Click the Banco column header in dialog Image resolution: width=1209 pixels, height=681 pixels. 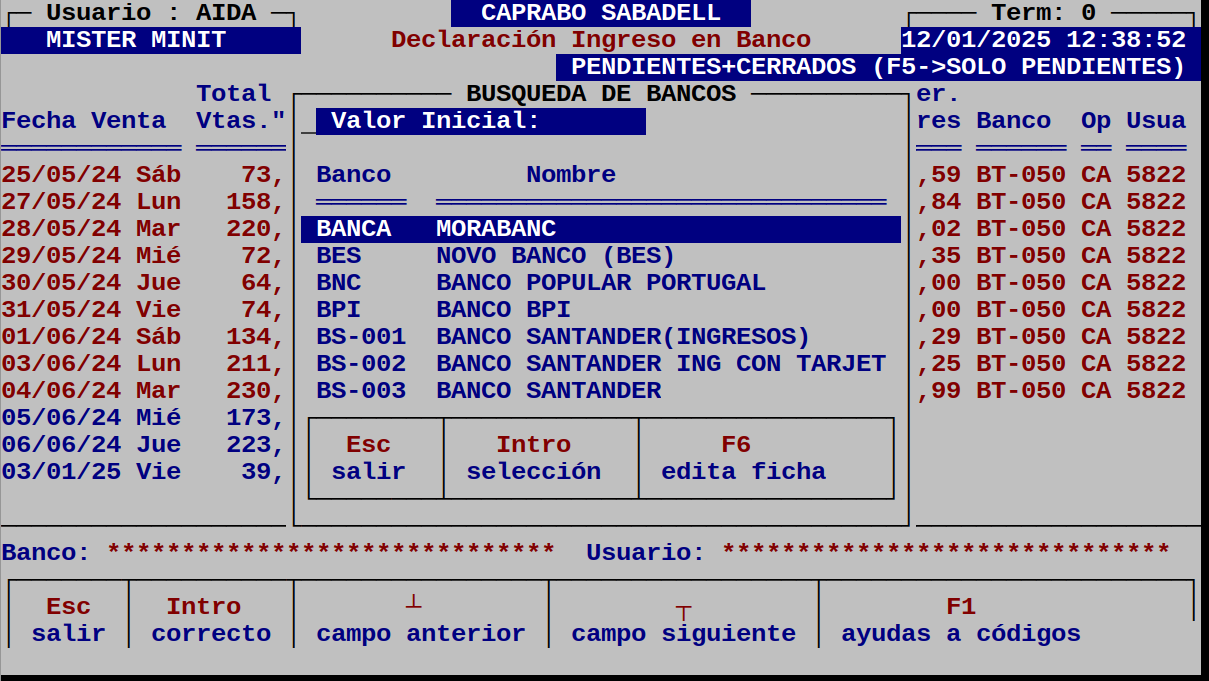pyautogui.click(x=352, y=174)
